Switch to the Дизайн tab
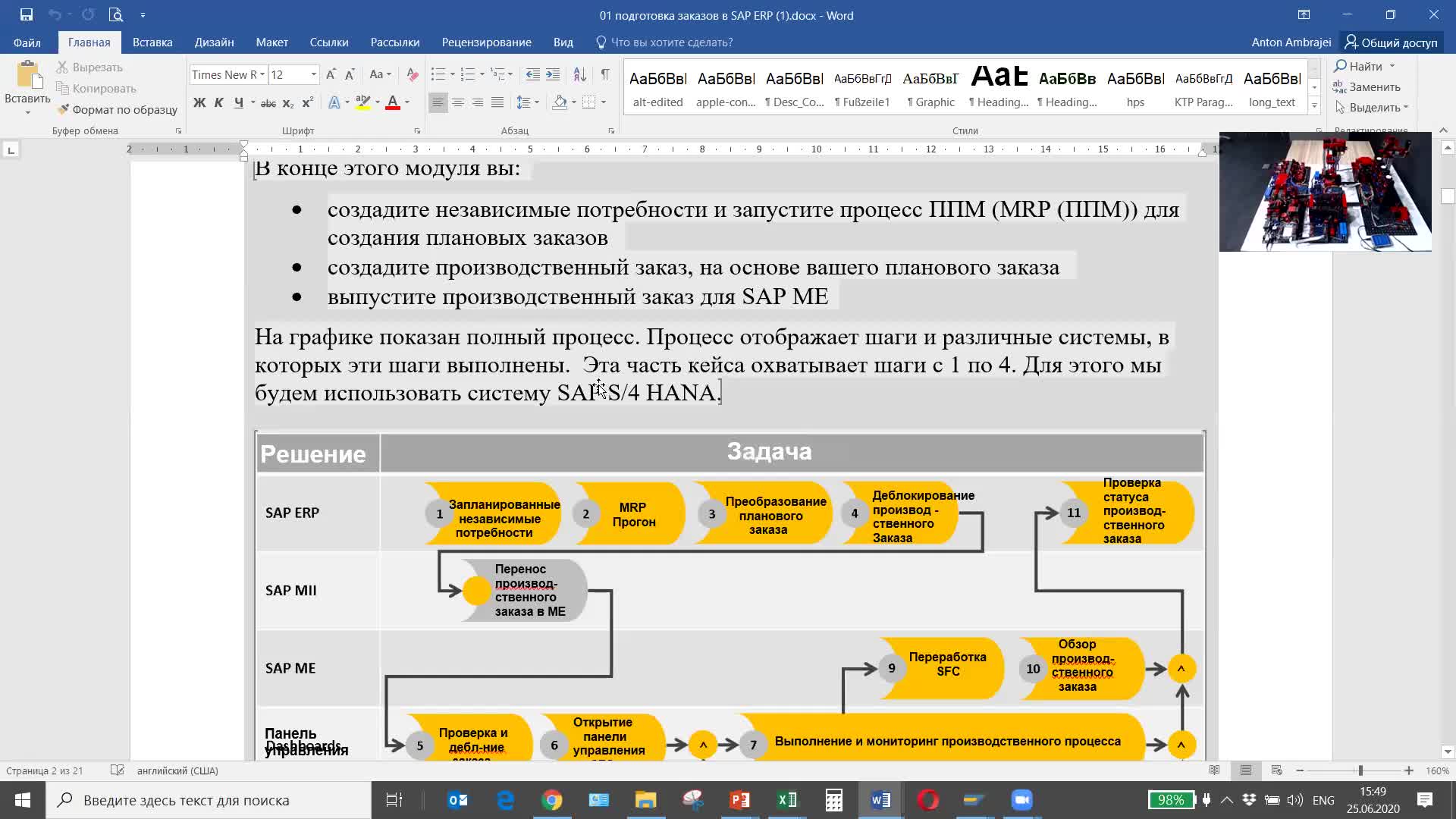 click(x=214, y=42)
